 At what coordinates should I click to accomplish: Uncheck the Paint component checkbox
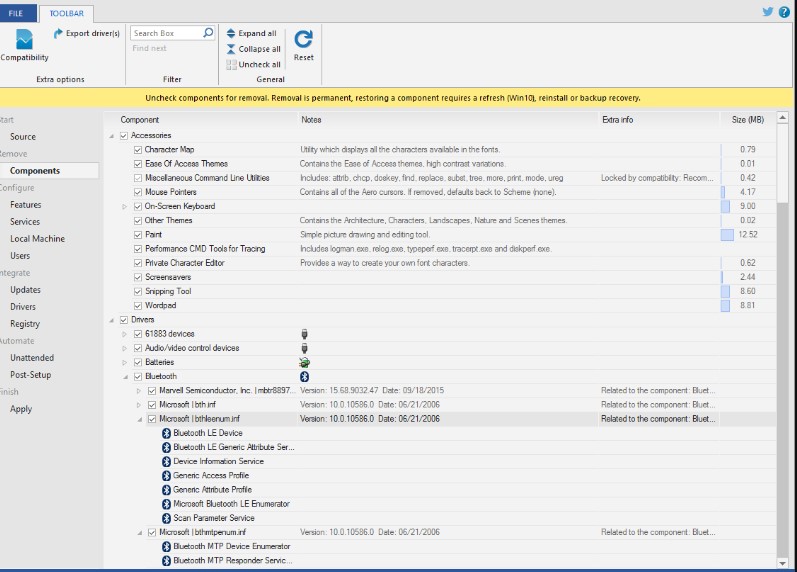(138, 234)
